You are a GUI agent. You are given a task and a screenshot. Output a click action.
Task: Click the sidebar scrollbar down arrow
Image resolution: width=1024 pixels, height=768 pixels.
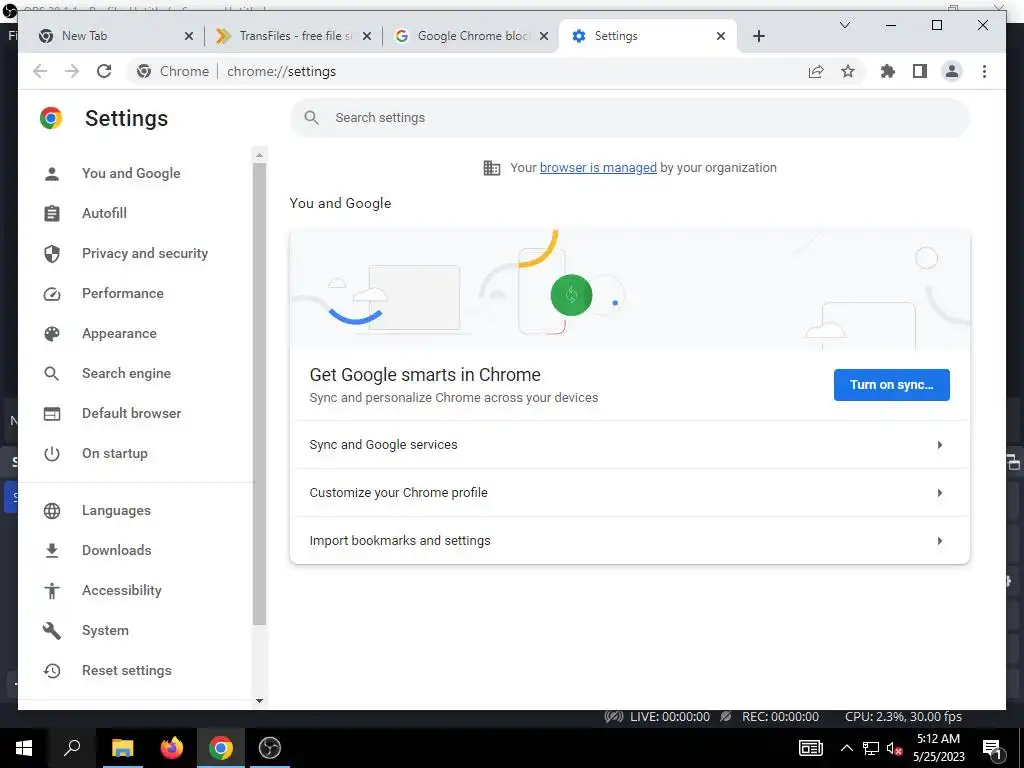coord(259,701)
